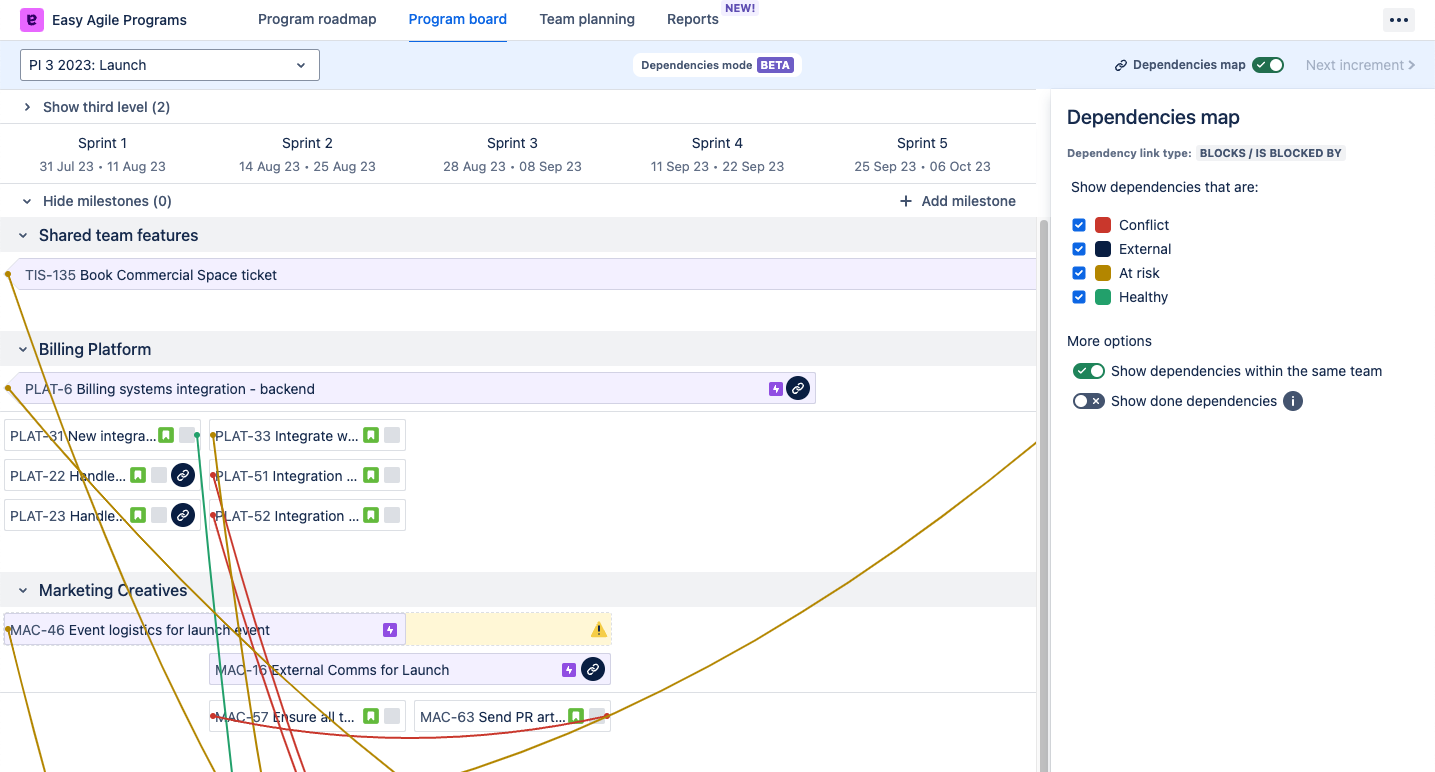Click info icon beside Show done dependencies
1435x772 pixels.
click(1293, 401)
